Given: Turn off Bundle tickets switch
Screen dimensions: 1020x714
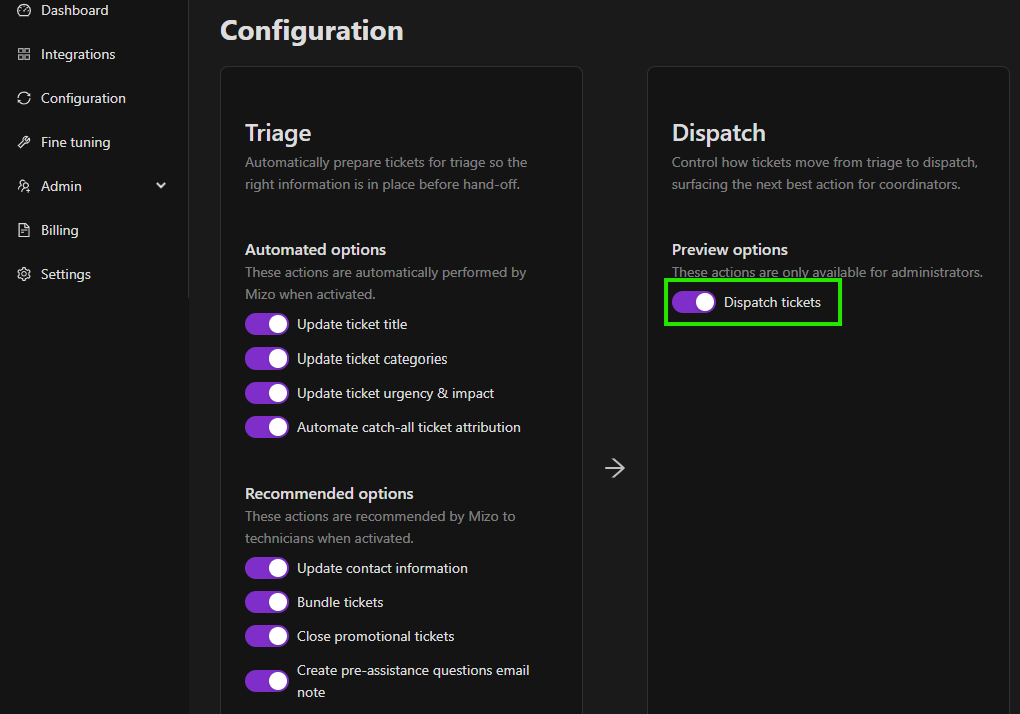Looking at the screenshot, I should 267,602.
